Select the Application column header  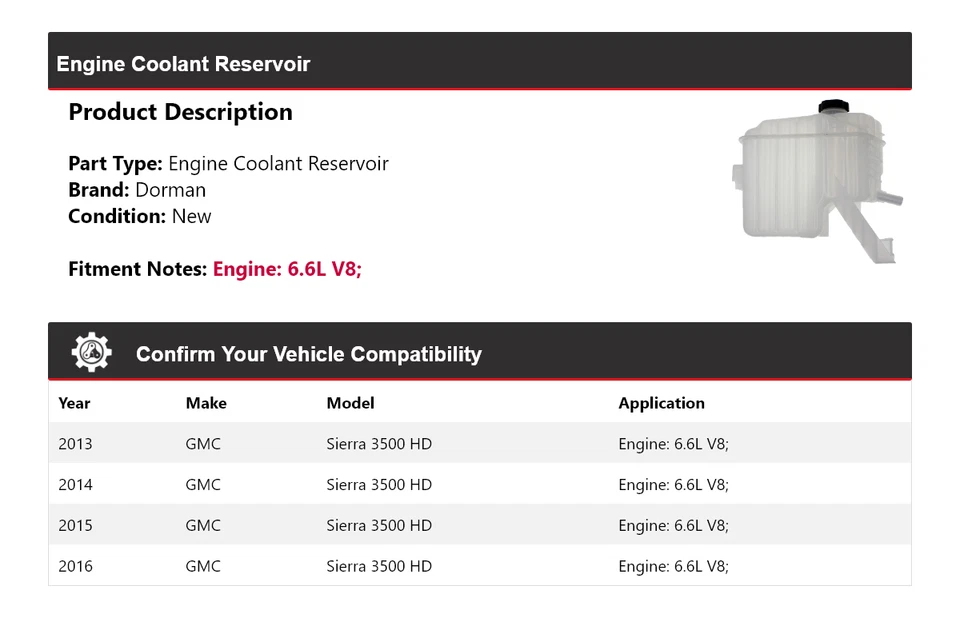(x=661, y=403)
